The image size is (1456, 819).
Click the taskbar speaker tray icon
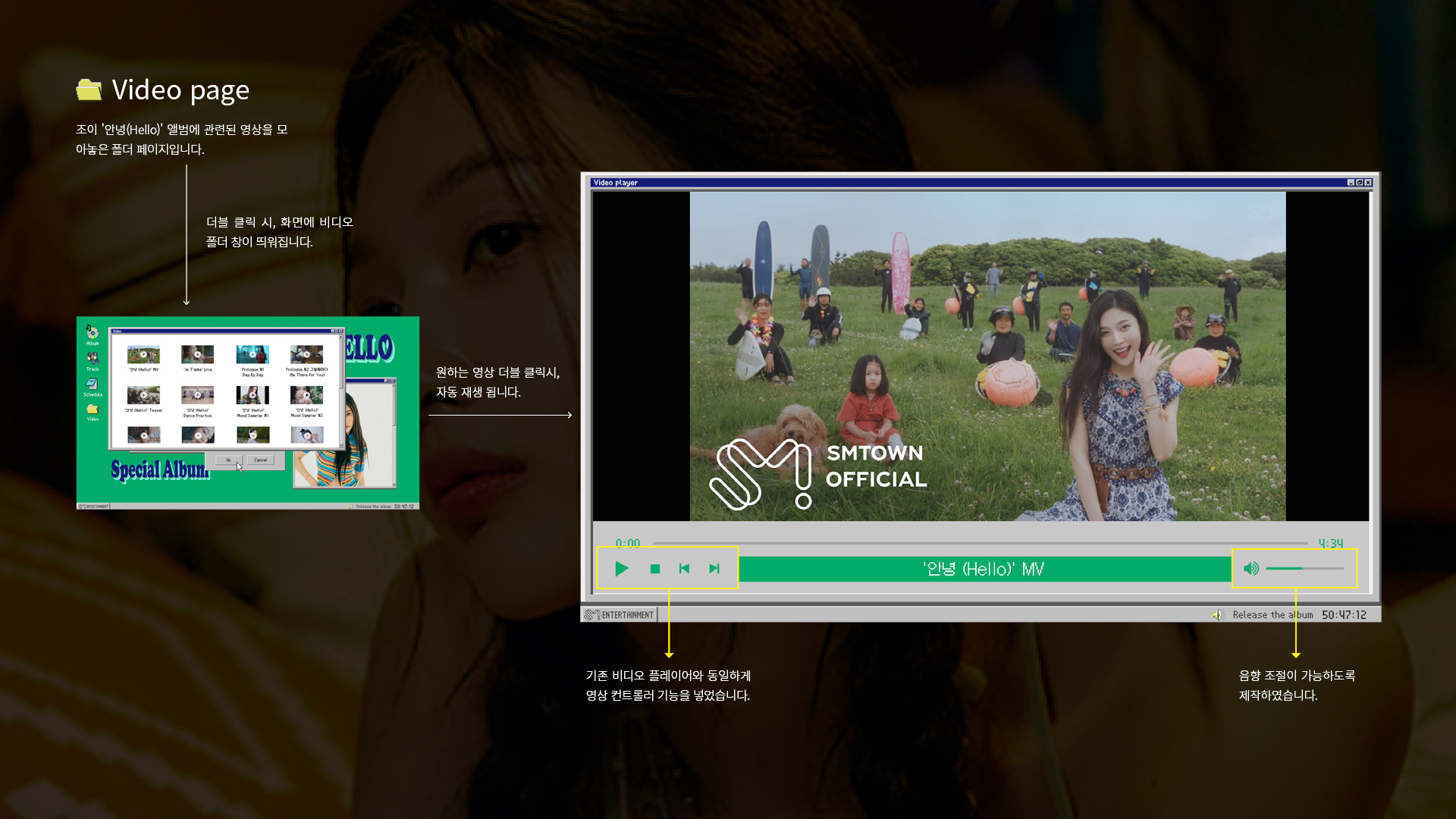(1219, 615)
